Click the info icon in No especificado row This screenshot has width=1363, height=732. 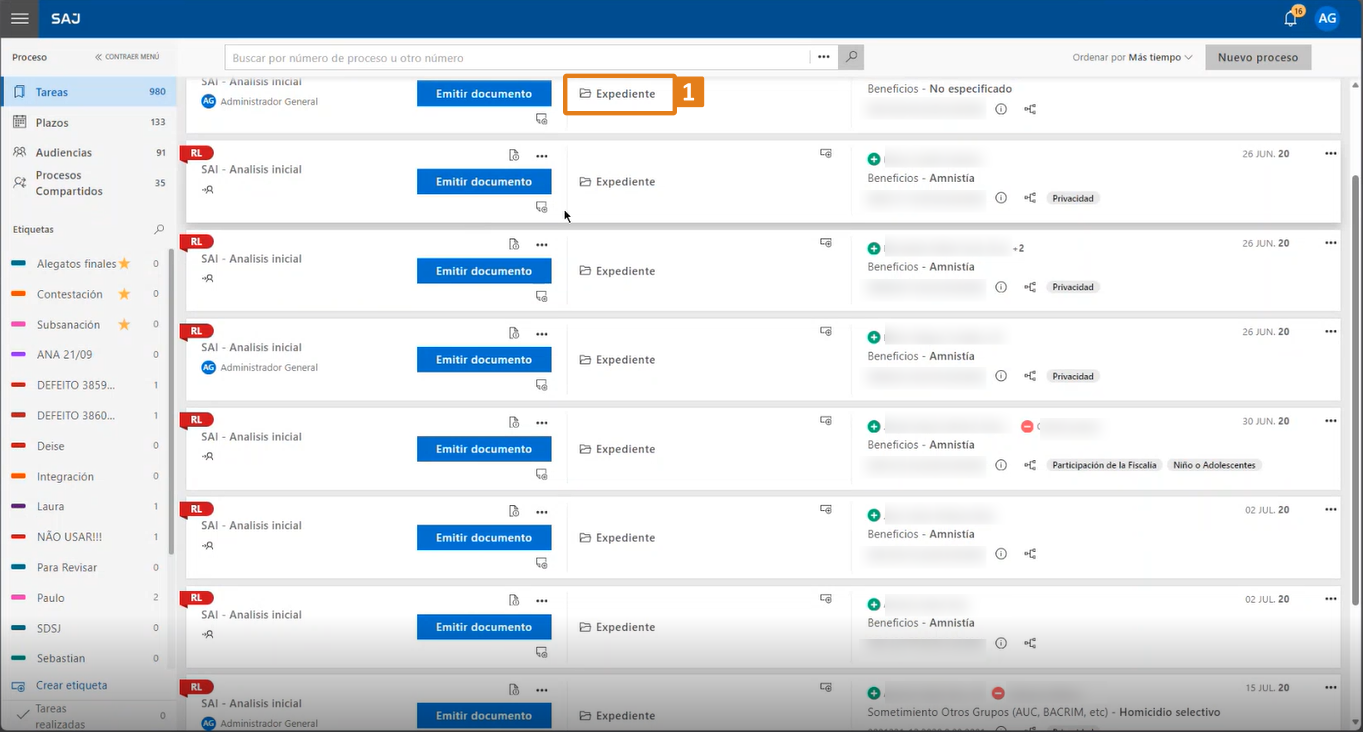(x=1001, y=109)
